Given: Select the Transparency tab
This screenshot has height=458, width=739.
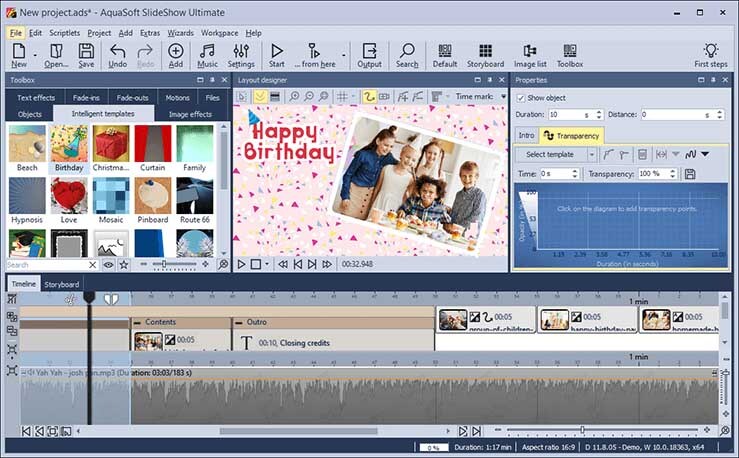Looking at the screenshot, I should click(x=572, y=136).
